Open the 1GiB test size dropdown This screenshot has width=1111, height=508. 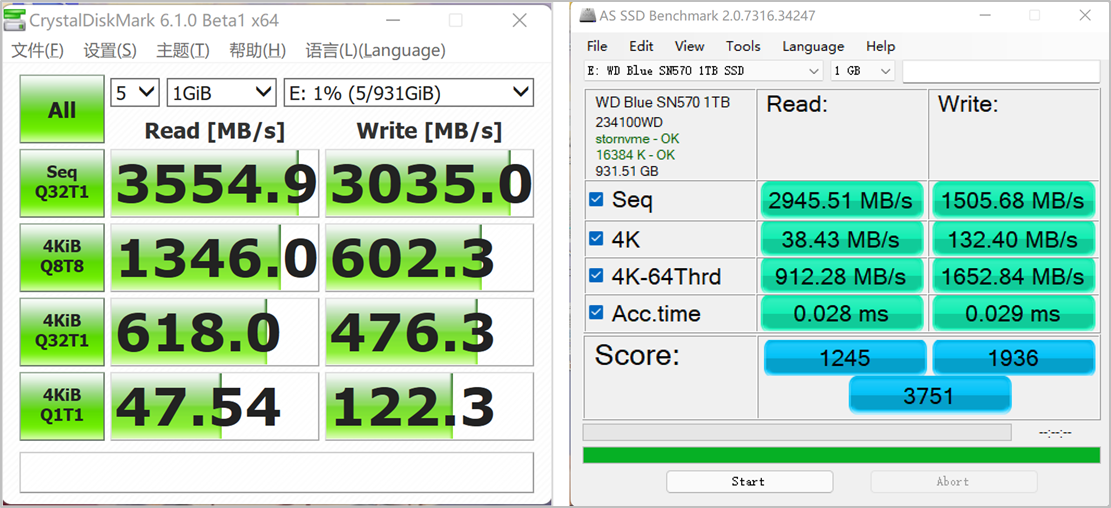tap(221, 92)
